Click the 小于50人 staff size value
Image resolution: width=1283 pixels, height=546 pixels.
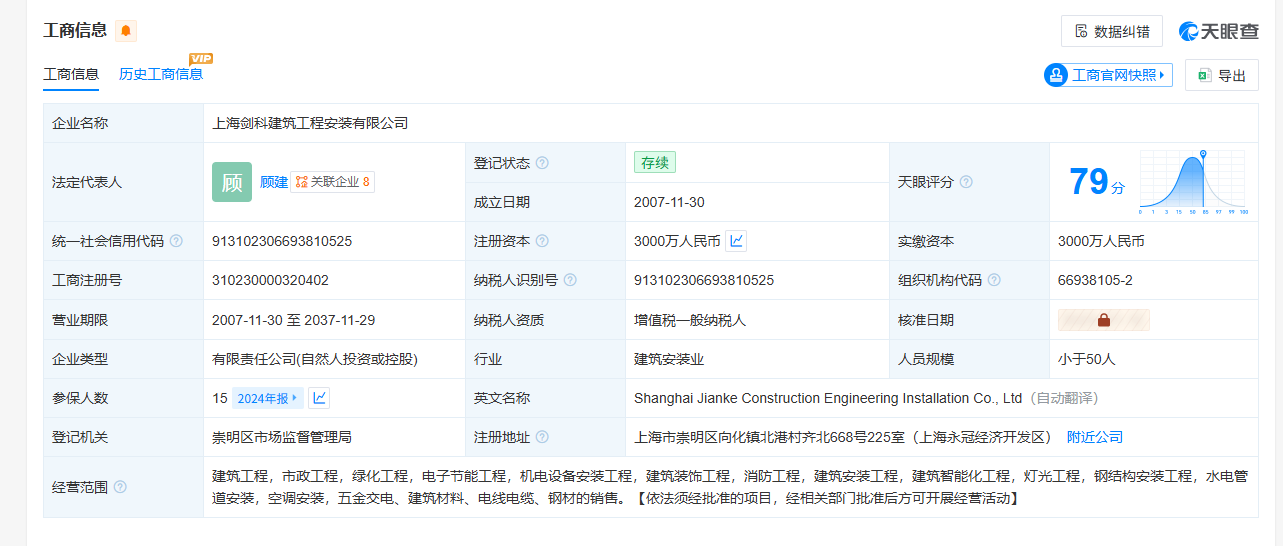1086,359
